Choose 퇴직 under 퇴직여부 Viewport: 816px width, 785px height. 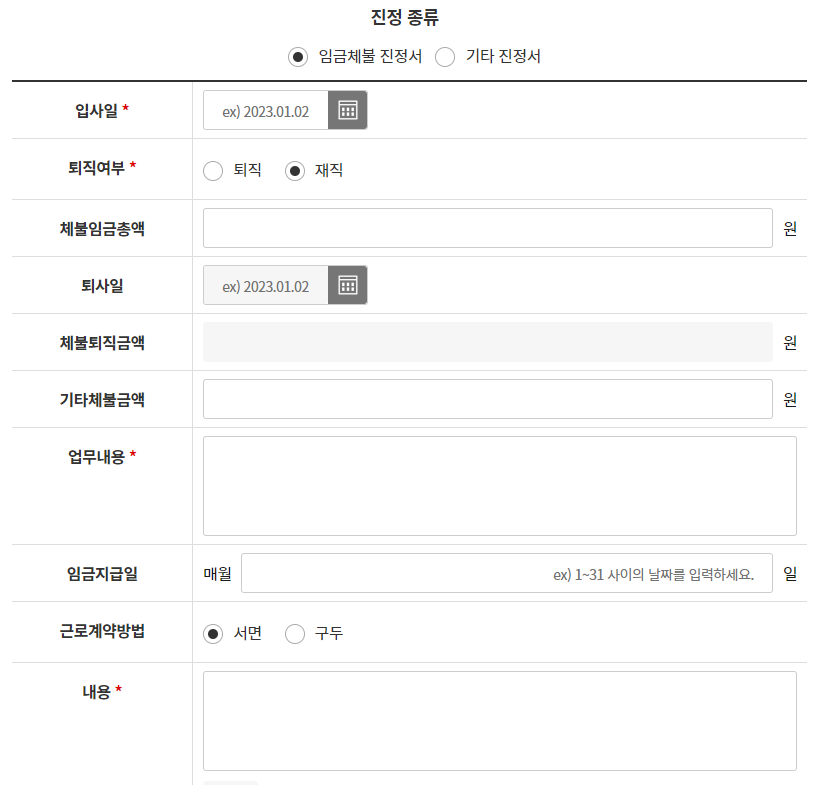click(x=213, y=170)
